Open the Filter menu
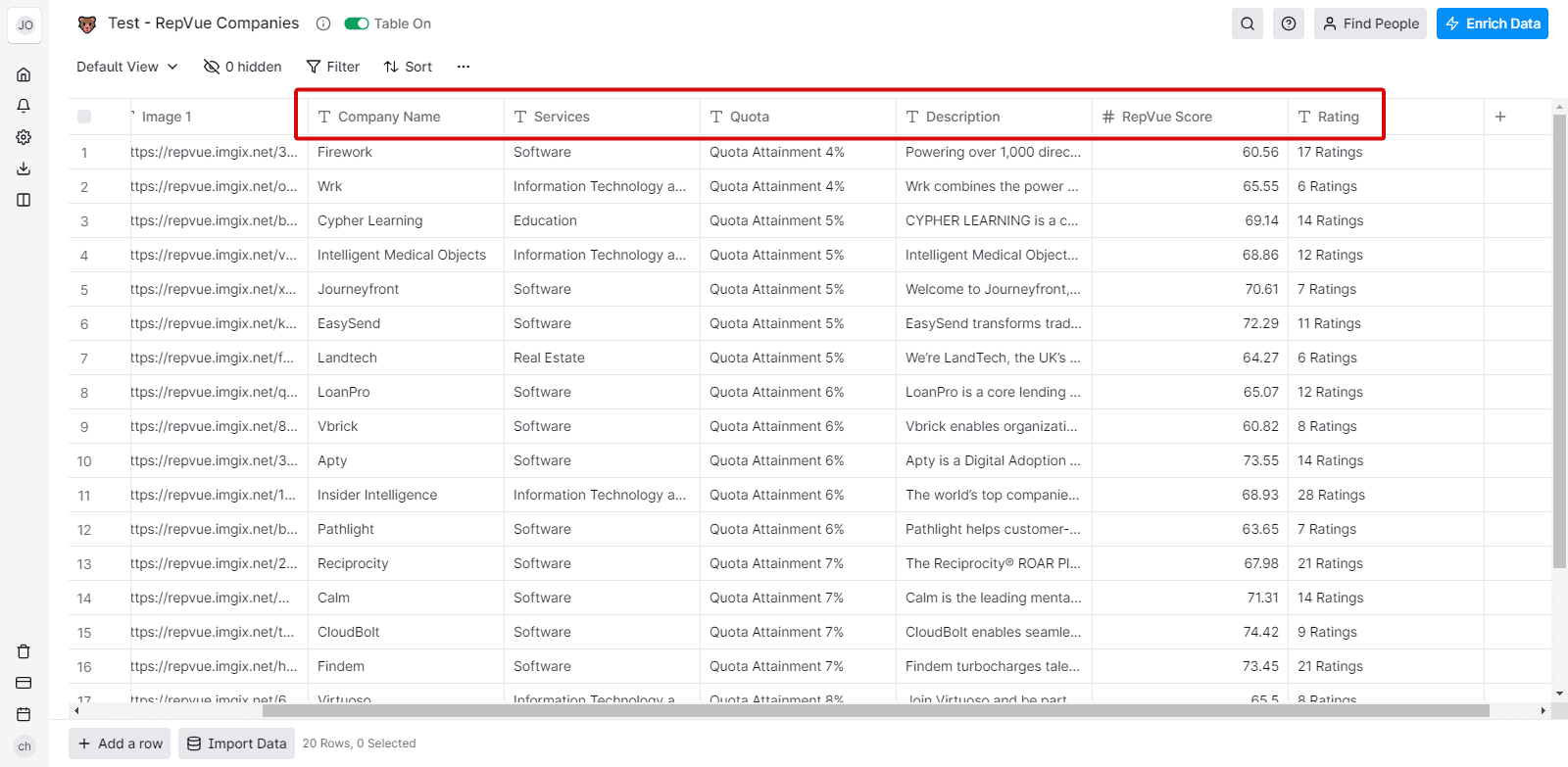1568x767 pixels. [x=333, y=67]
